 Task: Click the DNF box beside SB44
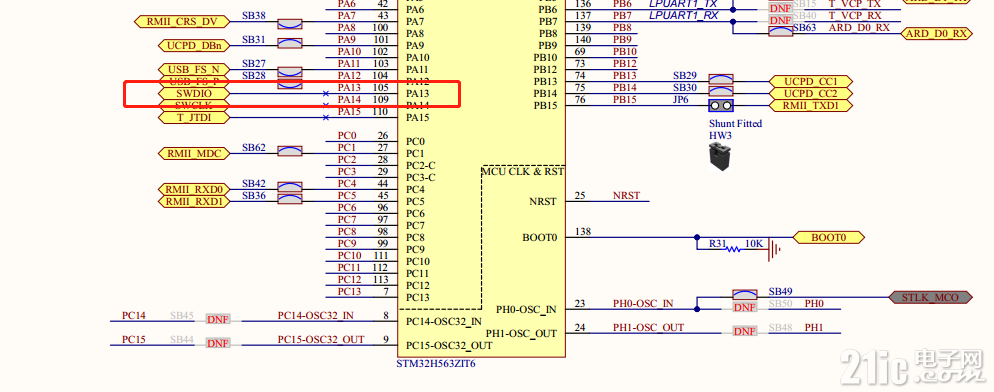tap(217, 343)
